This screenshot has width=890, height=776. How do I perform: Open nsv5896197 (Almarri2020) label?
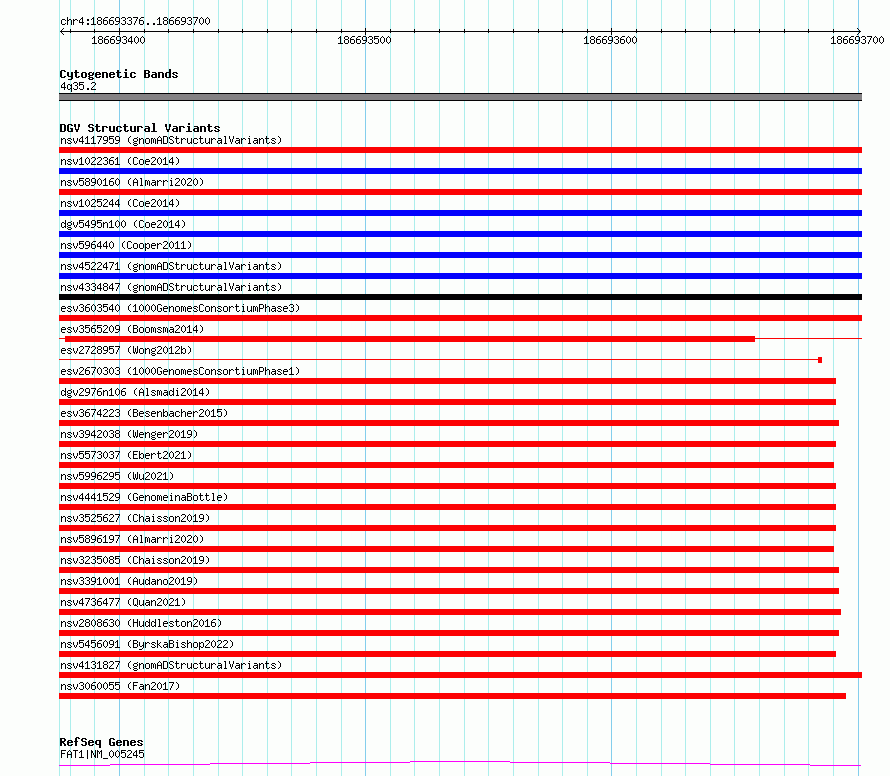pyautogui.click(x=132, y=539)
